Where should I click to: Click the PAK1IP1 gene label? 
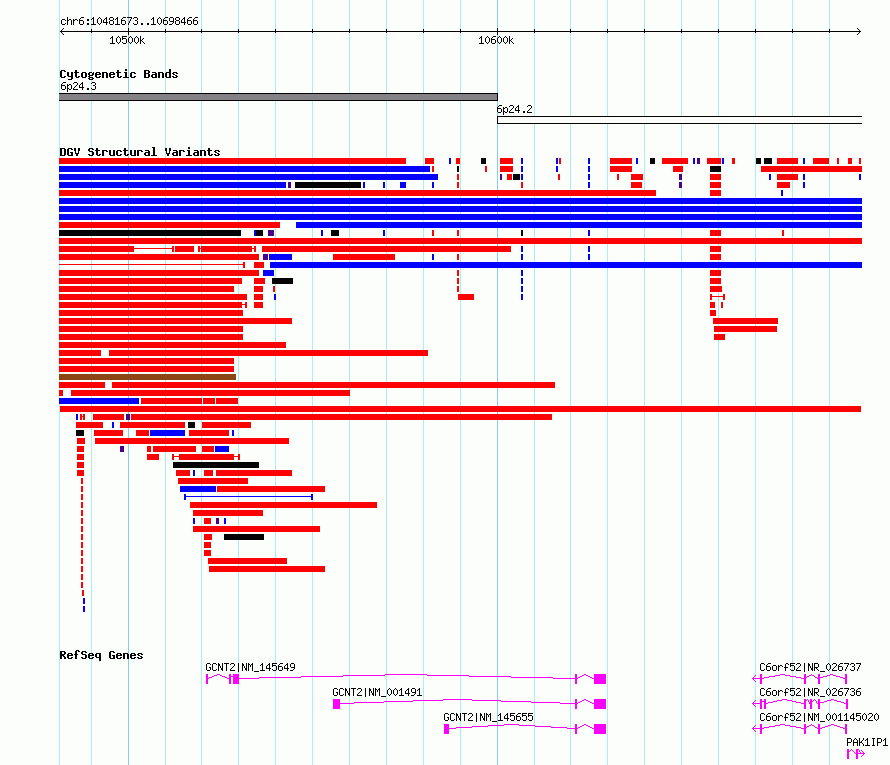[x=867, y=742]
